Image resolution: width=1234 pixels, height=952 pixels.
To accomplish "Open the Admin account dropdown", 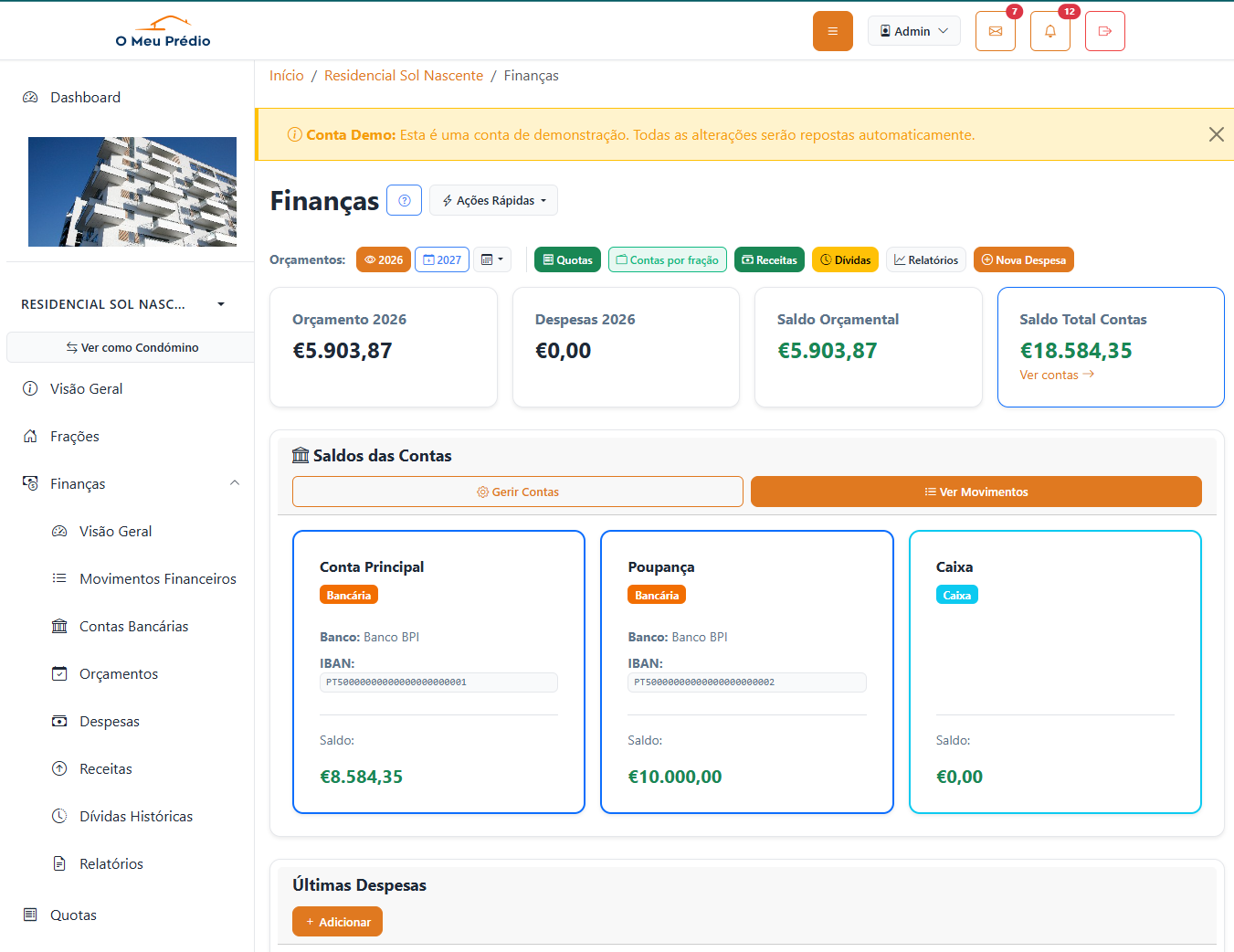I will pos(913,30).
